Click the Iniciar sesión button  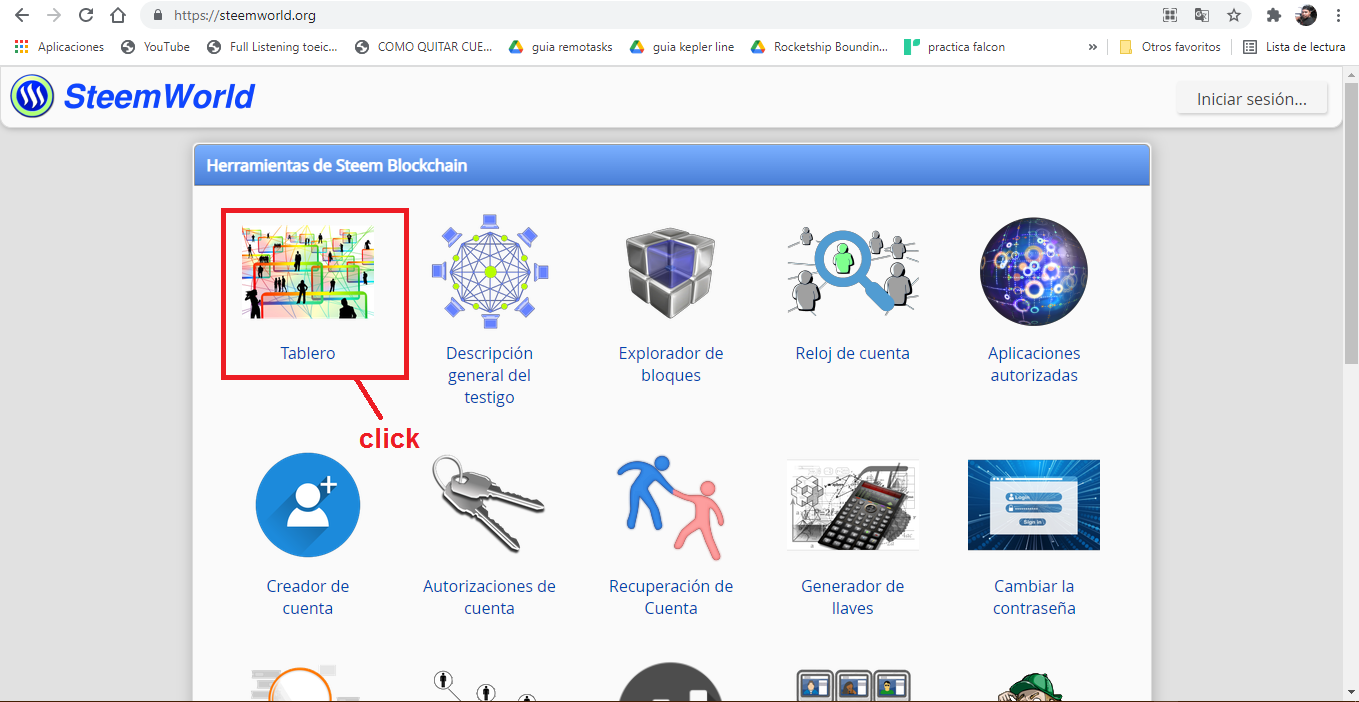1252,99
